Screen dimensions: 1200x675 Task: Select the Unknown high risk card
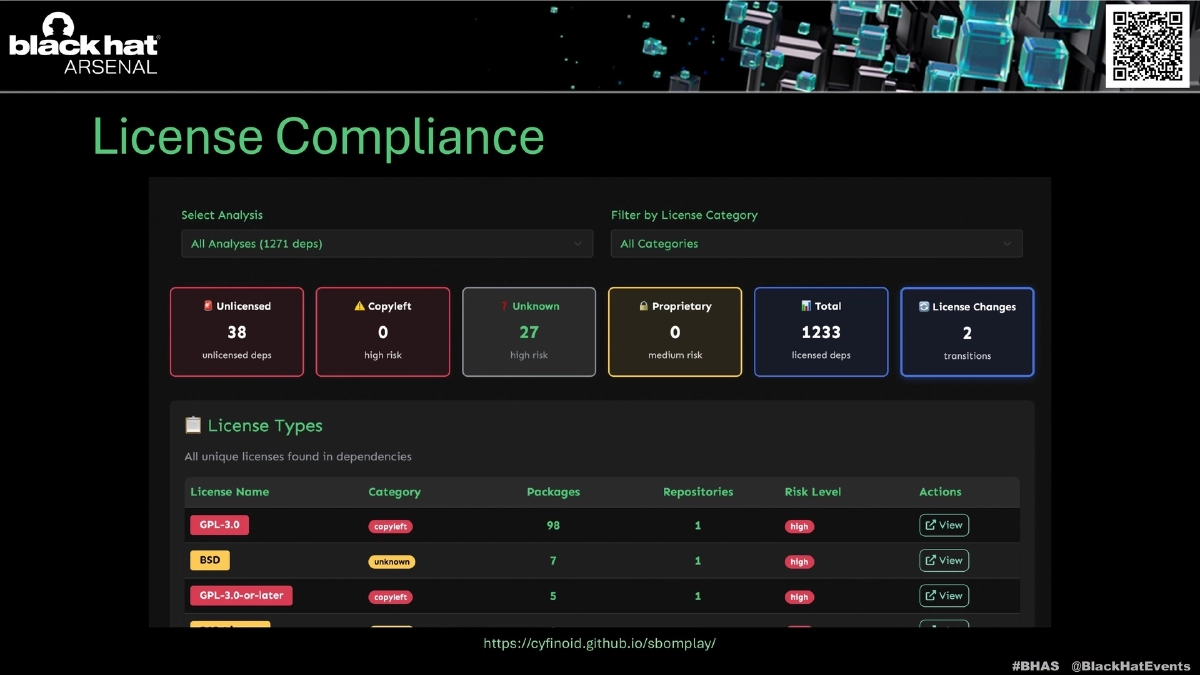click(529, 332)
